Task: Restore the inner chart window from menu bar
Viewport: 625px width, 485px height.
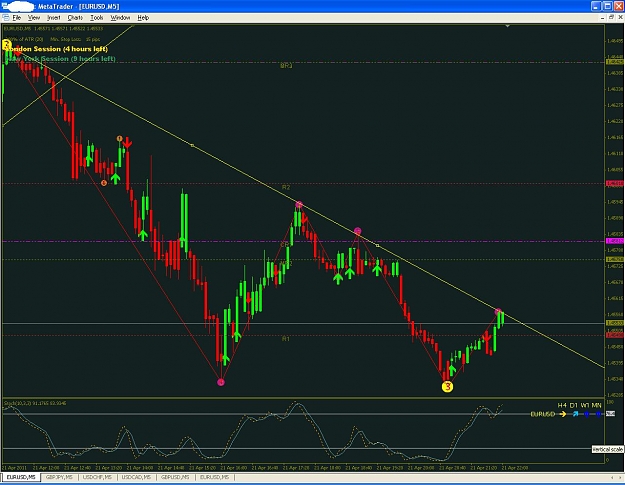Action: tap(611, 17)
